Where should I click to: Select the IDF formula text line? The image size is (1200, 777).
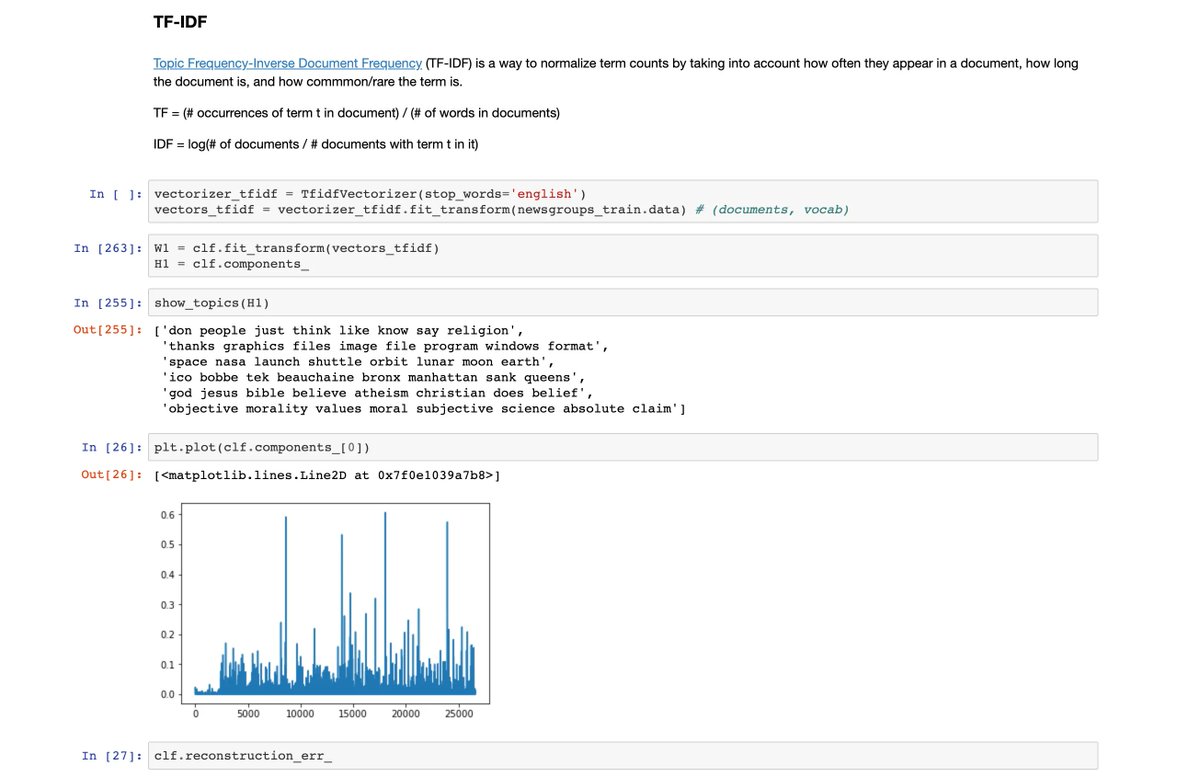[x=315, y=144]
